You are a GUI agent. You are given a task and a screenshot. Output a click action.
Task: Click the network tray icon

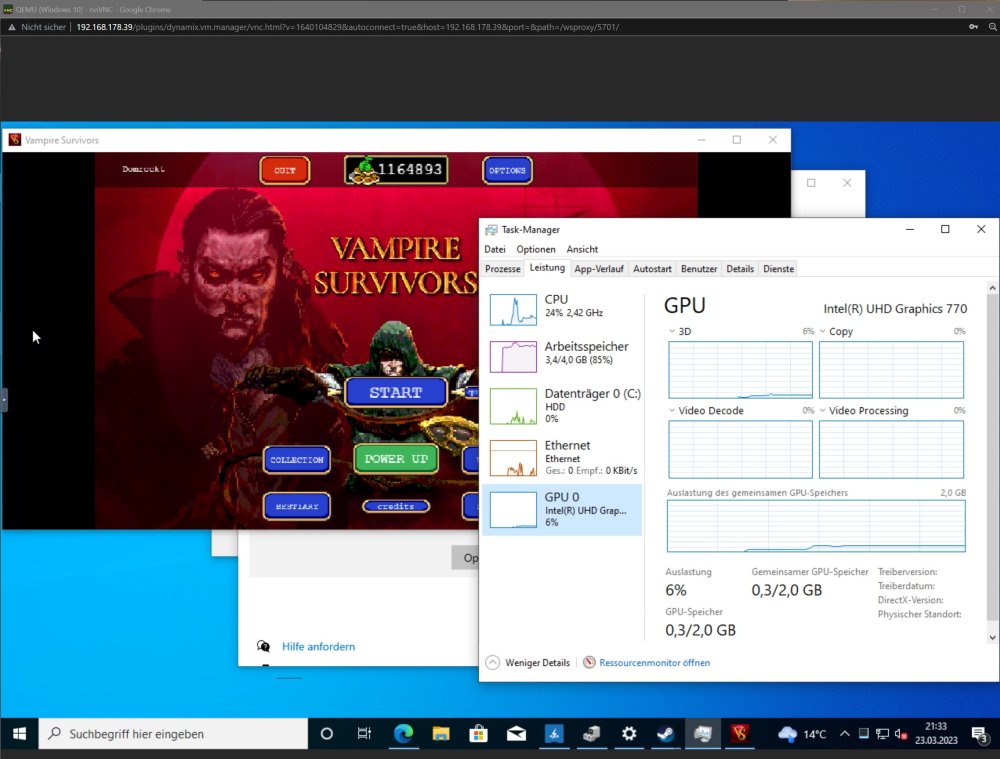(882, 733)
